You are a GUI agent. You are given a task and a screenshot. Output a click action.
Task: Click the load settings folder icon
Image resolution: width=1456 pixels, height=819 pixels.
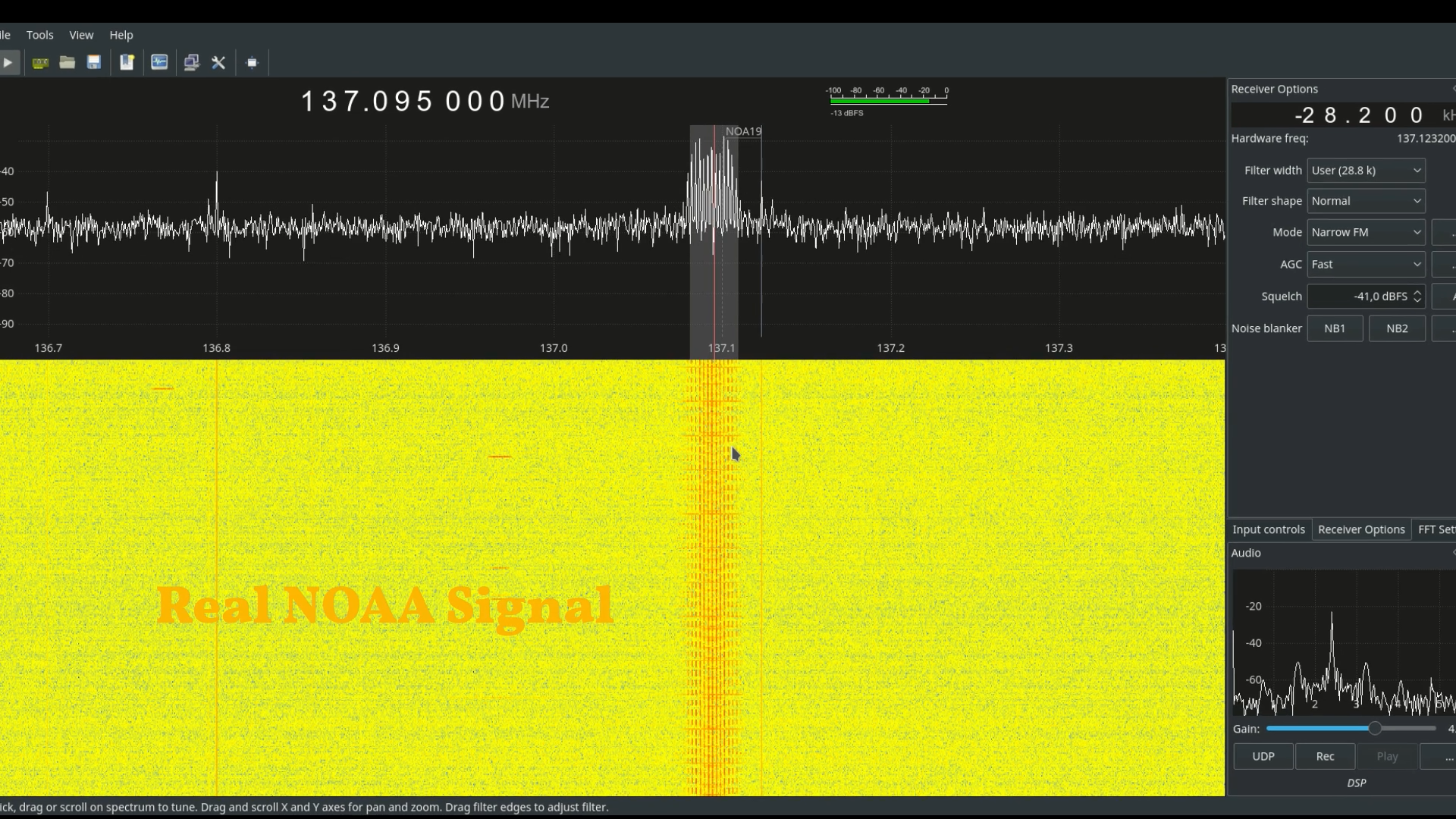click(67, 63)
